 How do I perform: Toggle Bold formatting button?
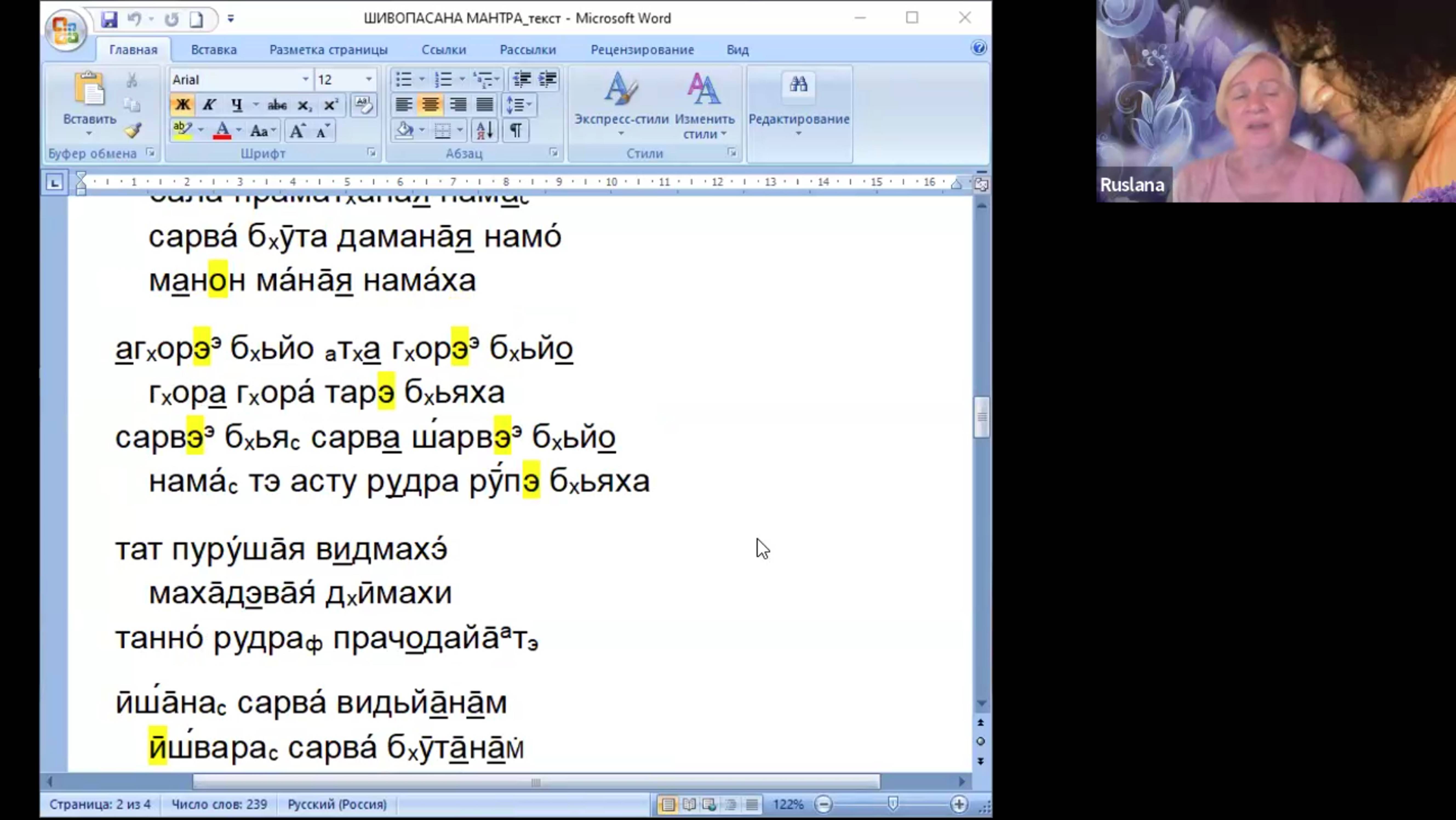point(182,105)
